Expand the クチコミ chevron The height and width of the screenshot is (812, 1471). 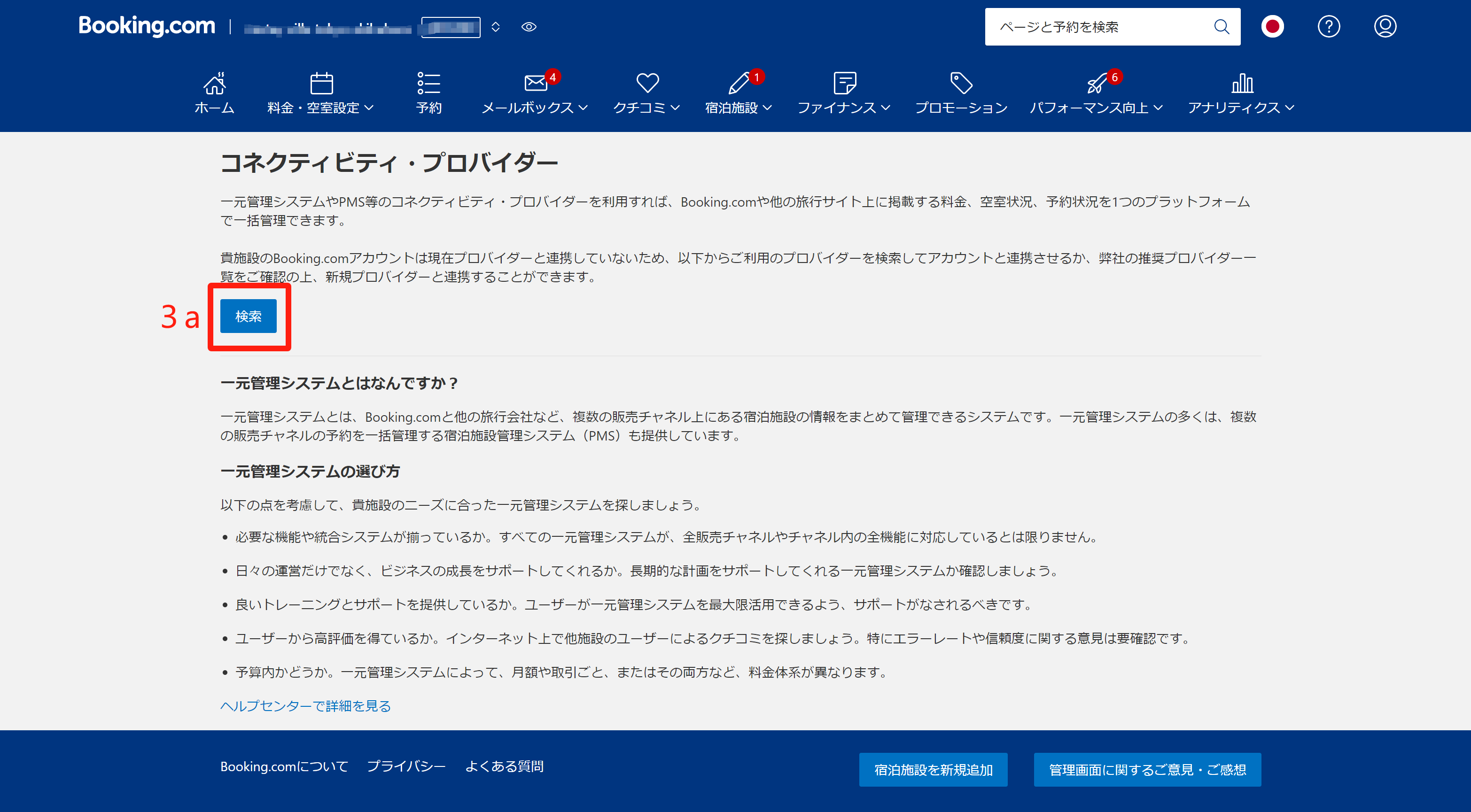pos(676,108)
